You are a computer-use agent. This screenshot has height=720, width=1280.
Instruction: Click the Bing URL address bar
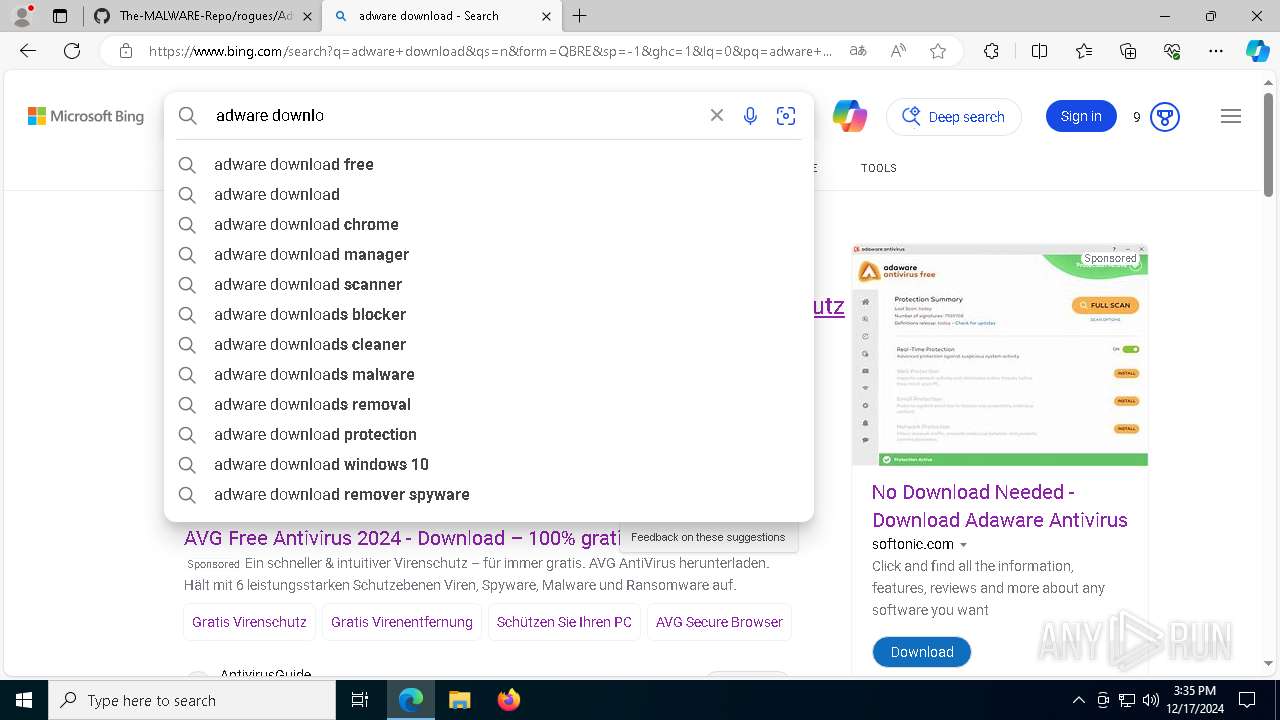(x=490, y=51)
